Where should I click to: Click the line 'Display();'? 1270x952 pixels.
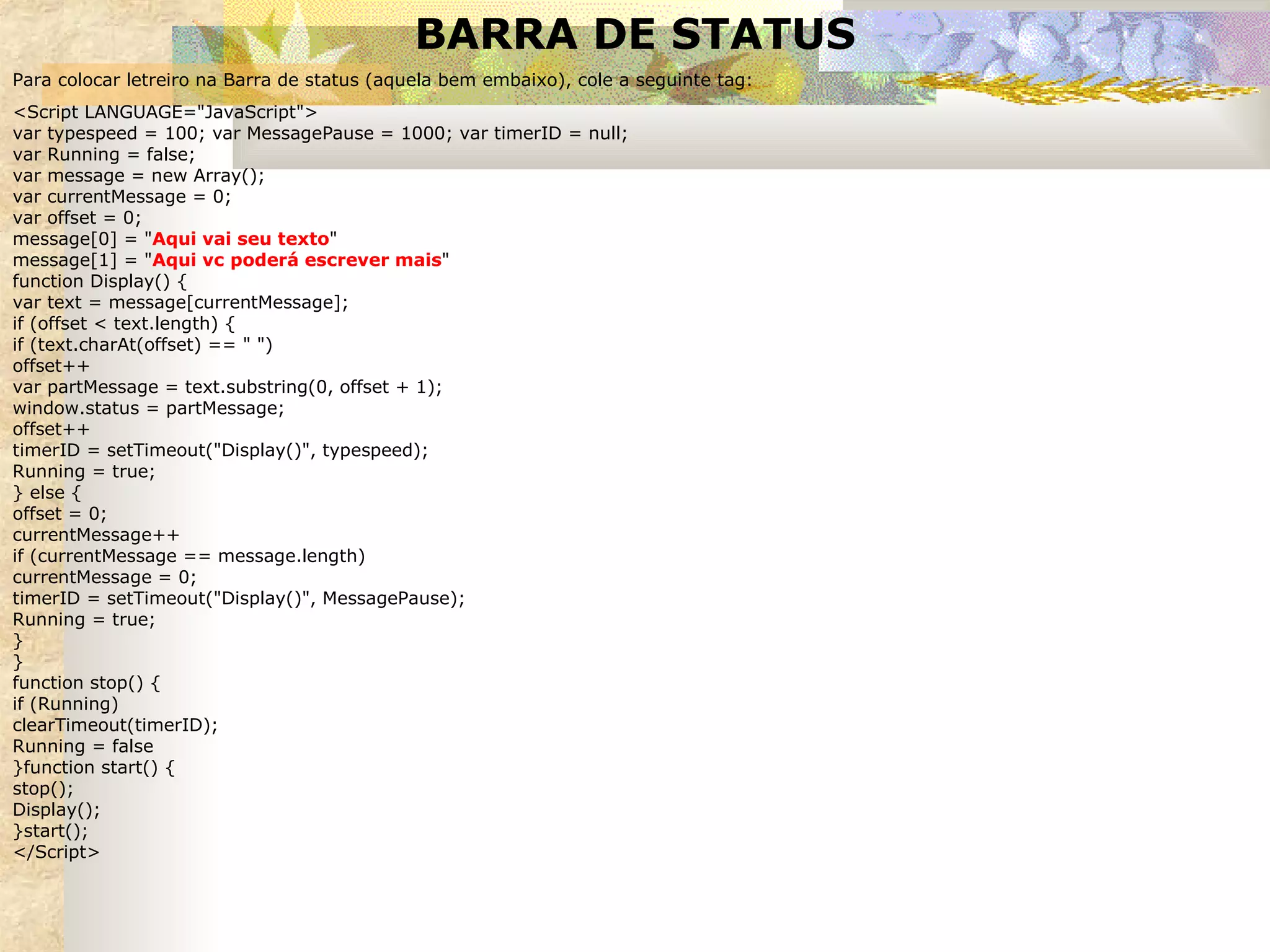pyautogui.click(x=56, y=811)
